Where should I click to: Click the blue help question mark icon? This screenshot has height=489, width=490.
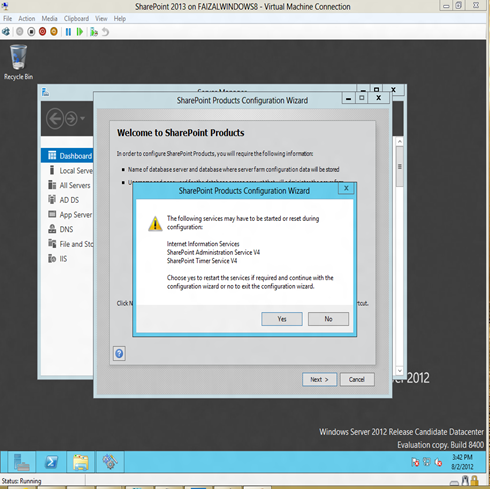point(119,353)
